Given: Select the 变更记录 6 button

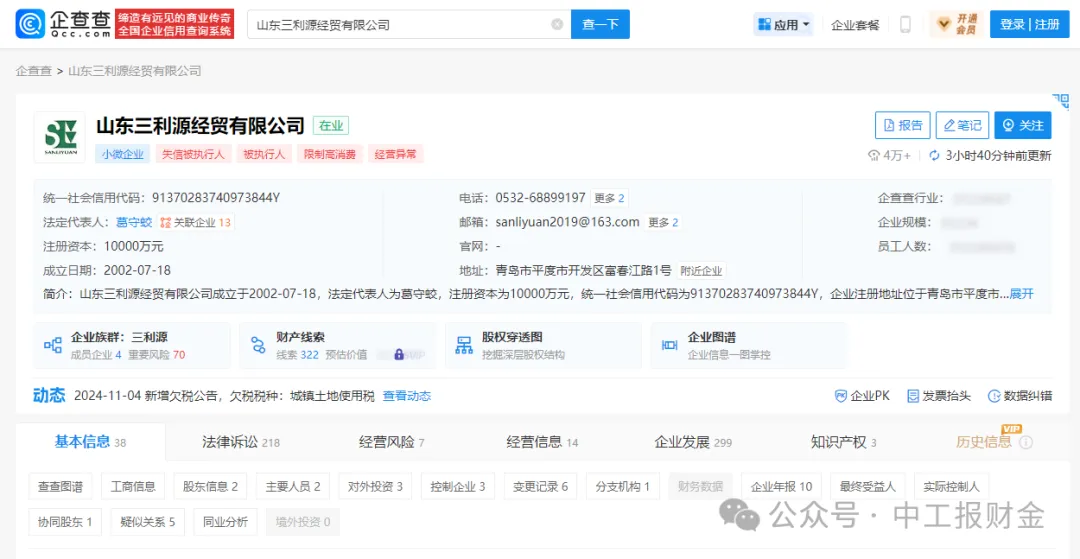Looking at the screenshot, I should [x=541, y=487].
